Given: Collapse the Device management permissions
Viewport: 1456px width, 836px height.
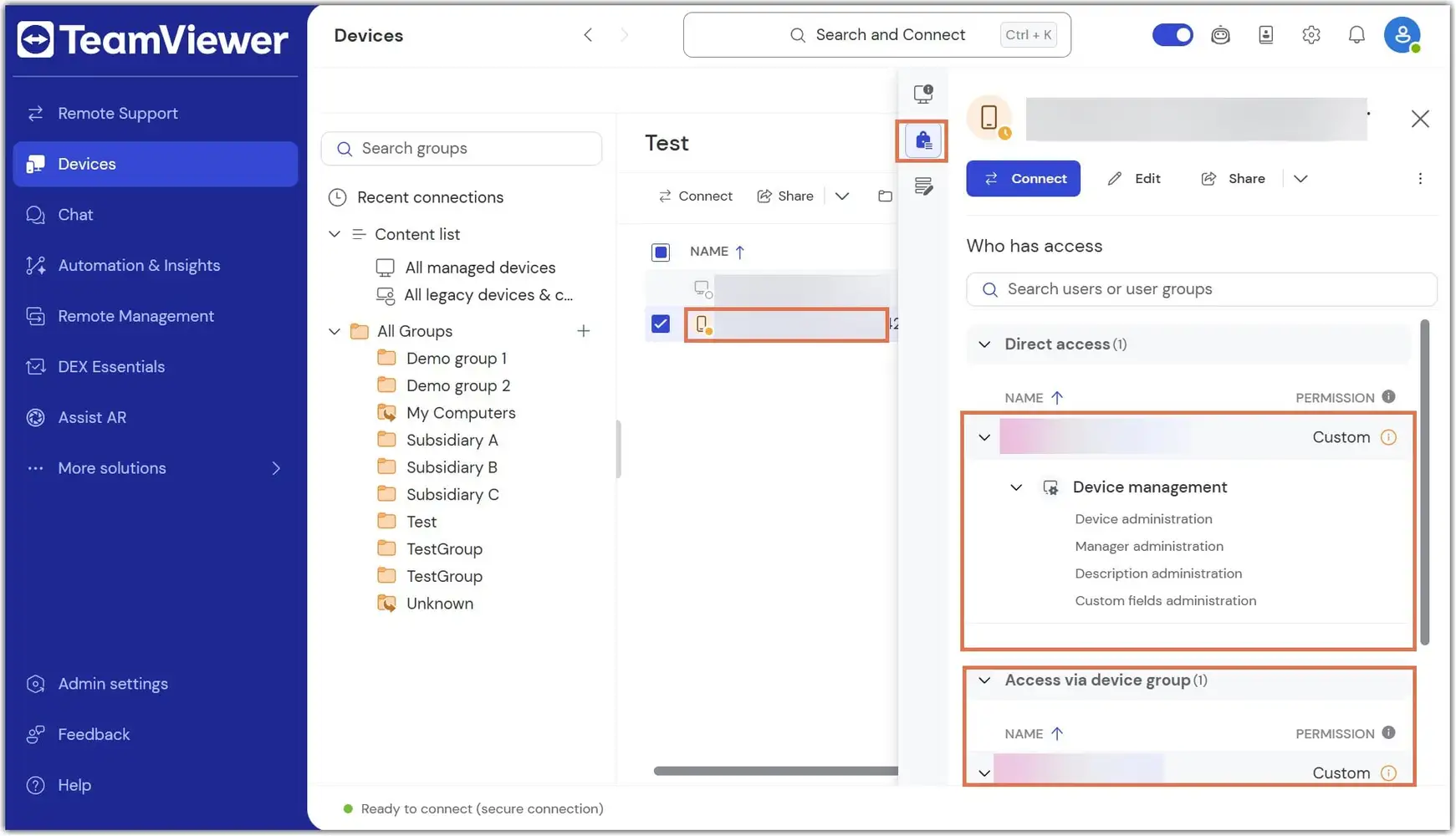Looking at the screenshot, I should tap(1015, 487).
